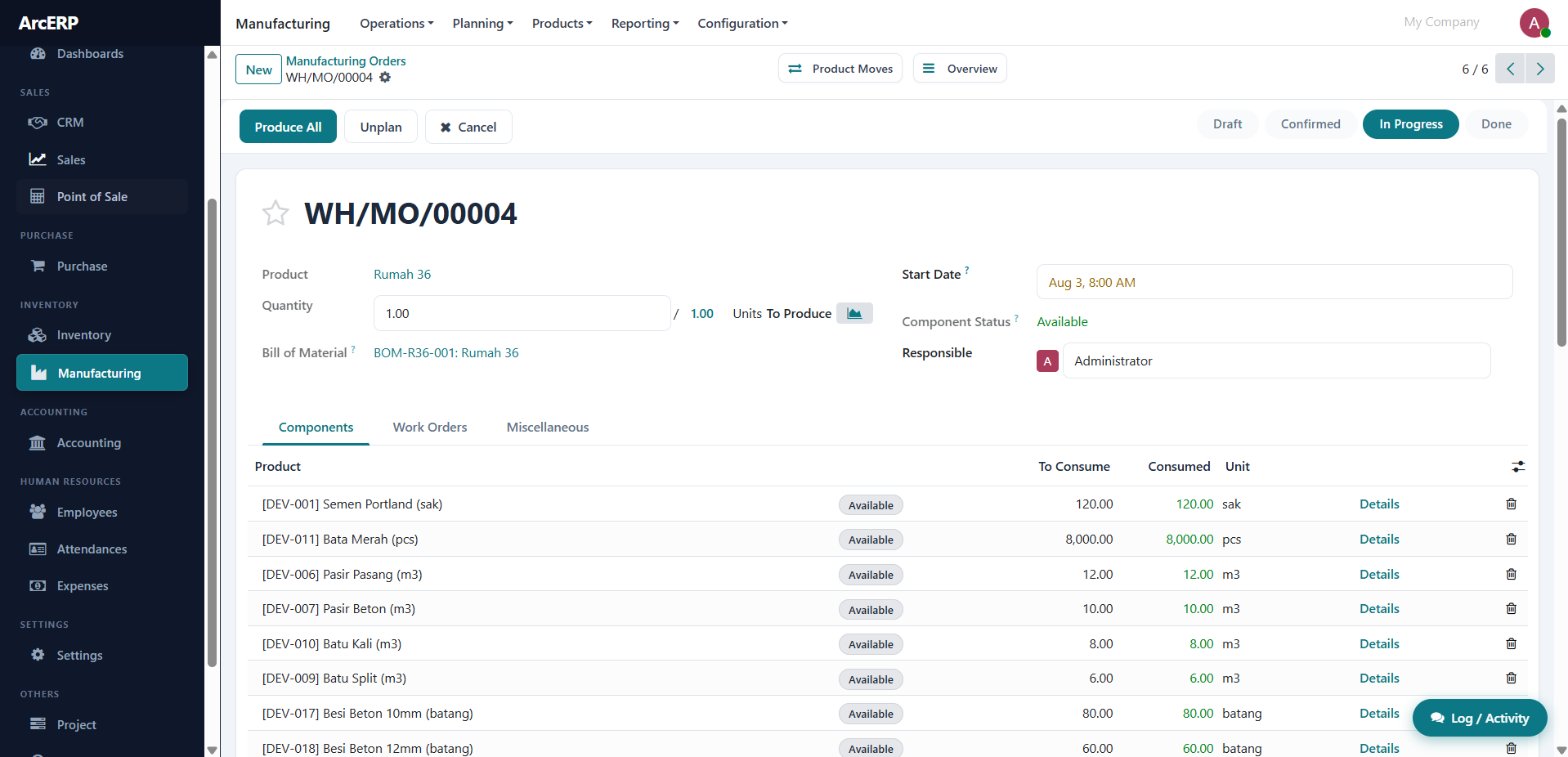Image resolution: width=1568 pixels, height=757 pixels.
Task: Click the Purchase cart icon
Action: click(38, 266)
